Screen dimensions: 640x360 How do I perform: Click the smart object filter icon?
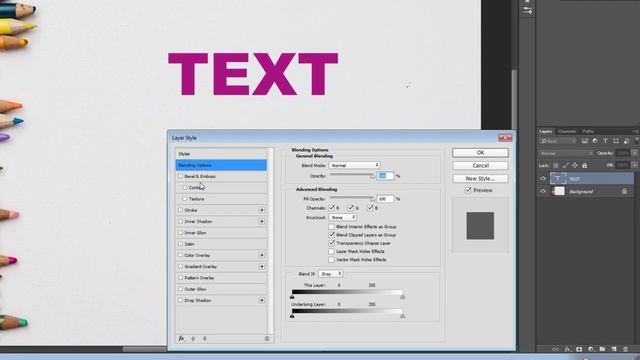tap(626, 141)
